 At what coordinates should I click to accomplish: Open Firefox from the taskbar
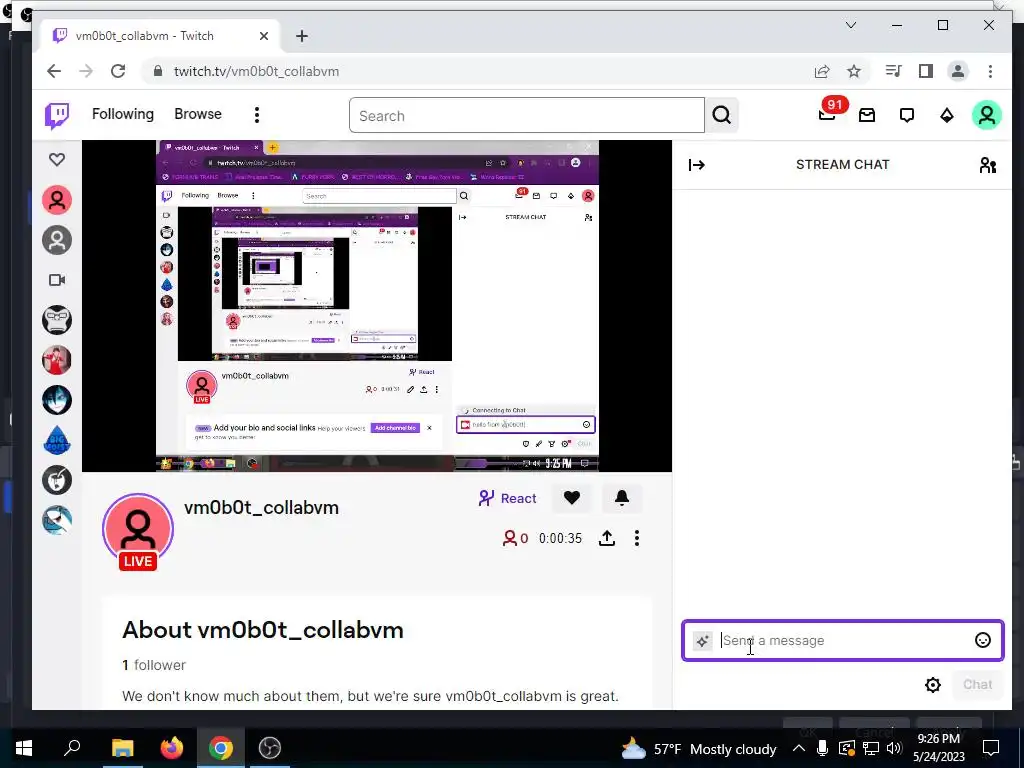point(172,748)
